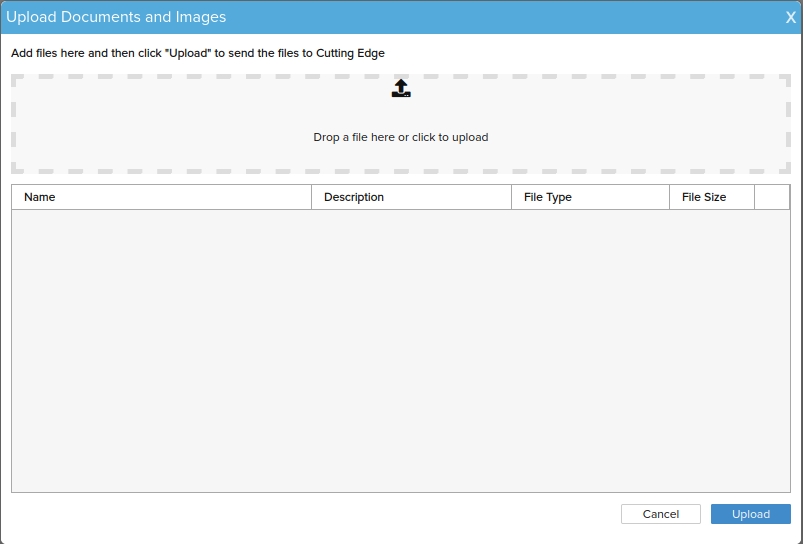Click the 'Upload Documents and Images' title text
This screenshot has width=803, height=544.
[116, 17]
